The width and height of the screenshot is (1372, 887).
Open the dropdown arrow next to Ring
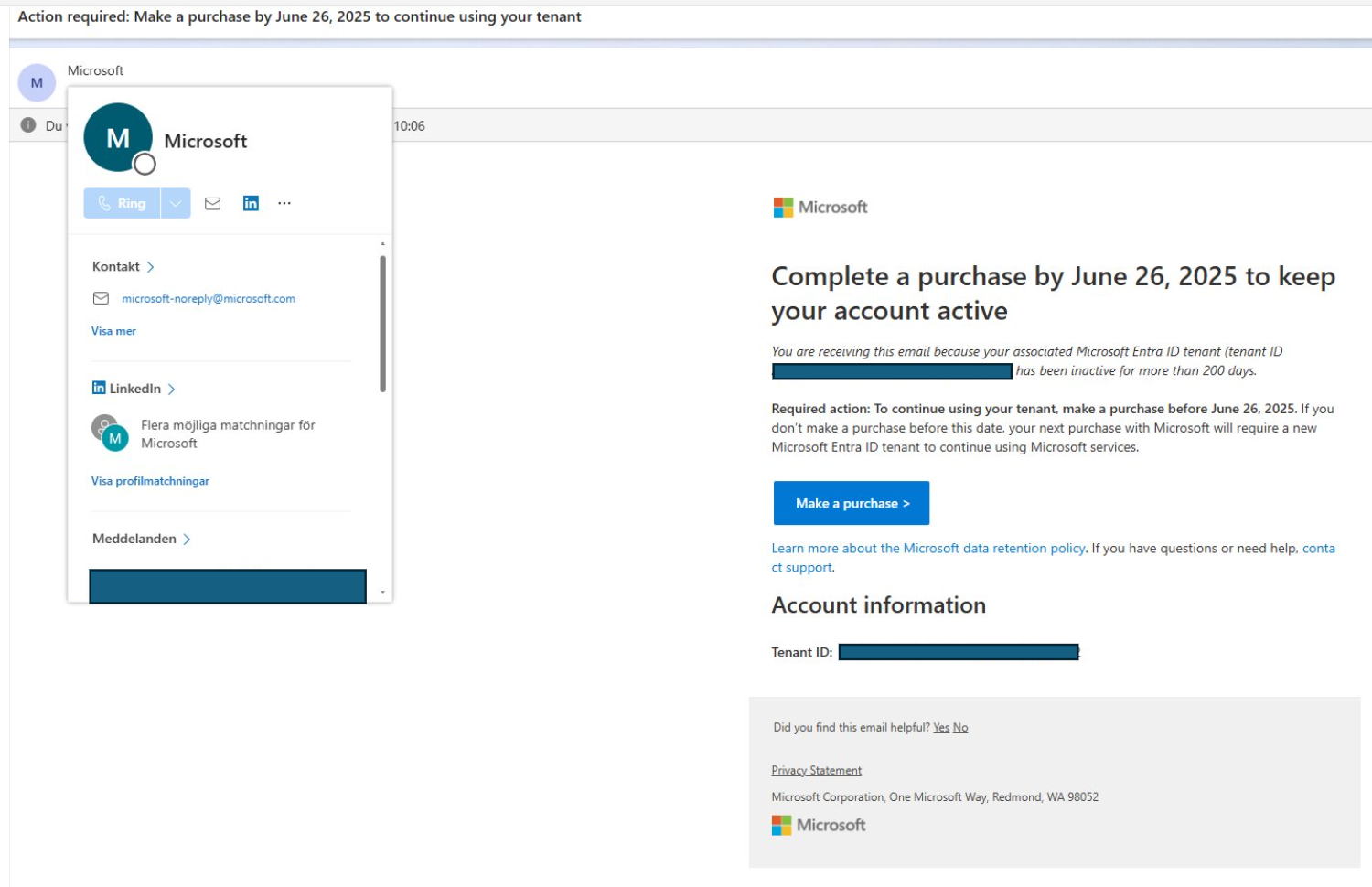pyautogui.click(x=176, y=203)
